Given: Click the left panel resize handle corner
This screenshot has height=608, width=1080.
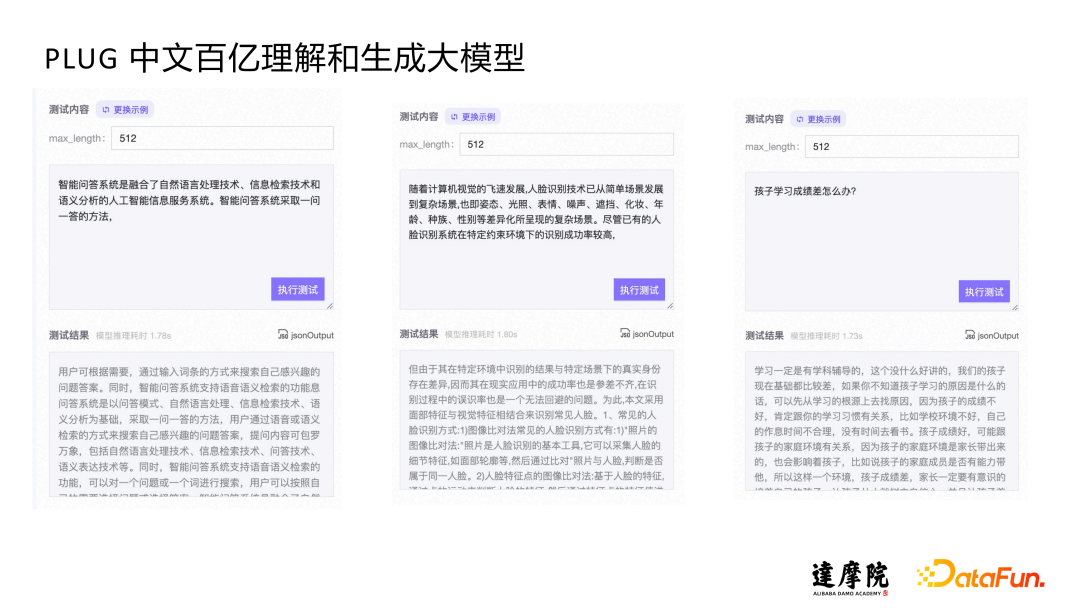Looking at the screenshot, I should pyautogui.click(x=330, y=306).
